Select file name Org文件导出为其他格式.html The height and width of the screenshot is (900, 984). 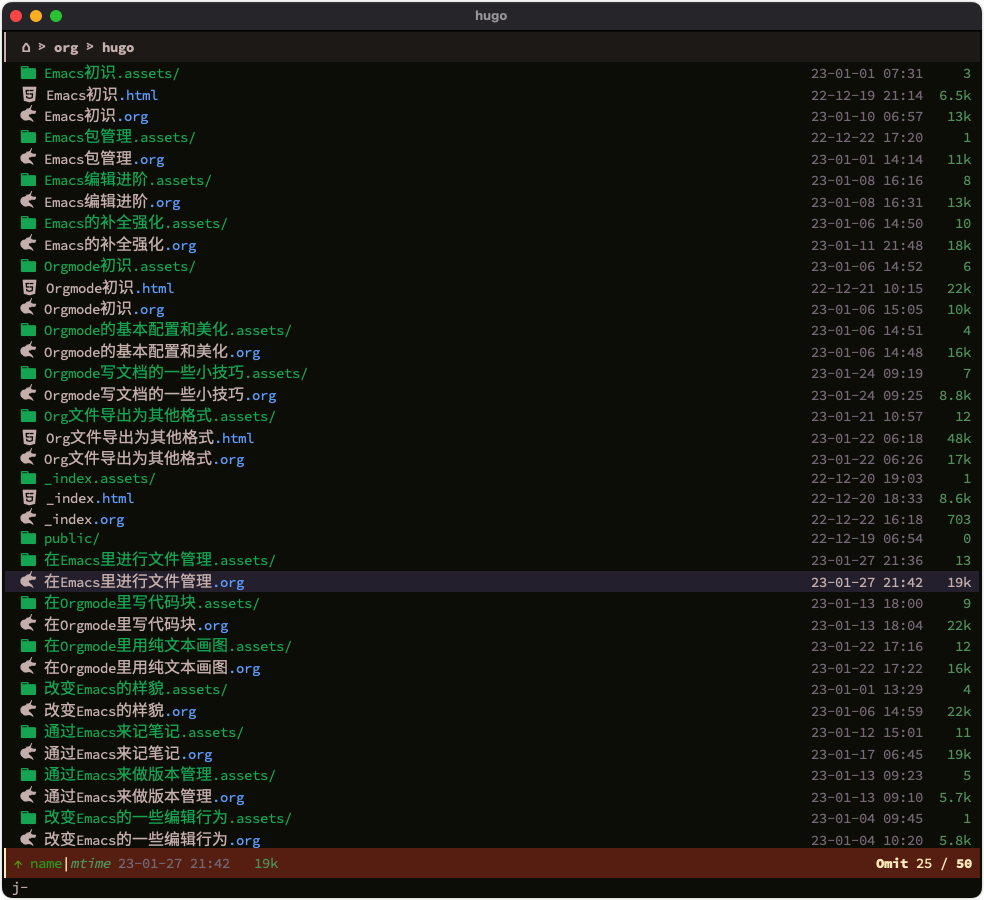click(x=150, y=438)
